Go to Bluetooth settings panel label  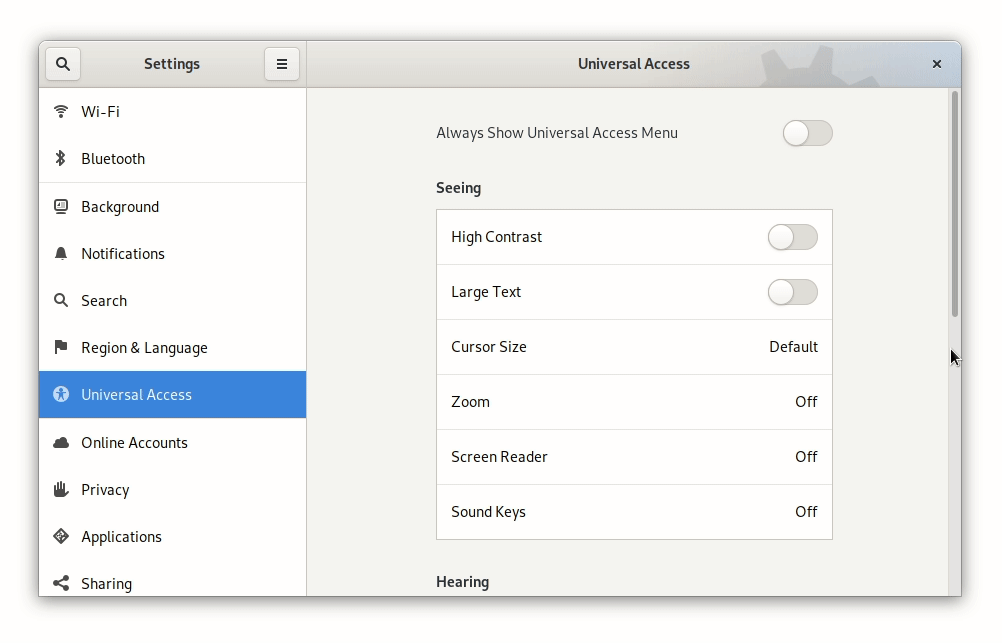(x=113, y=159)
